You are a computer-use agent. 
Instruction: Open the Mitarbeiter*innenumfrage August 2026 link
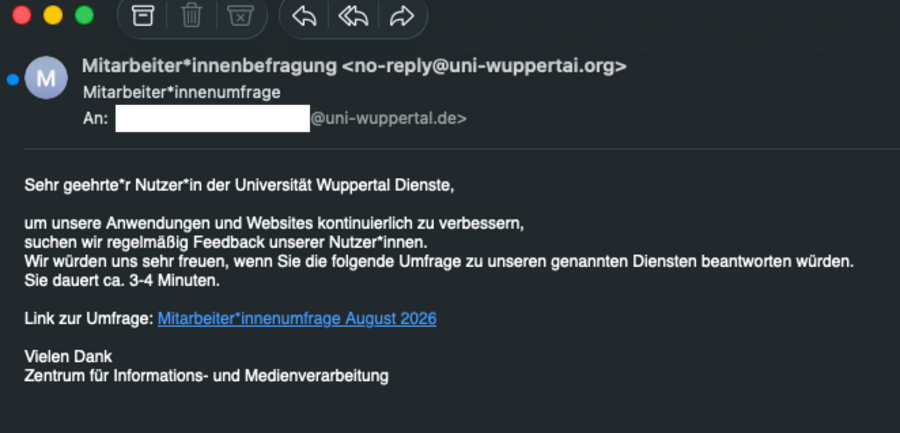pyautogui.click(x=297, y=318)
